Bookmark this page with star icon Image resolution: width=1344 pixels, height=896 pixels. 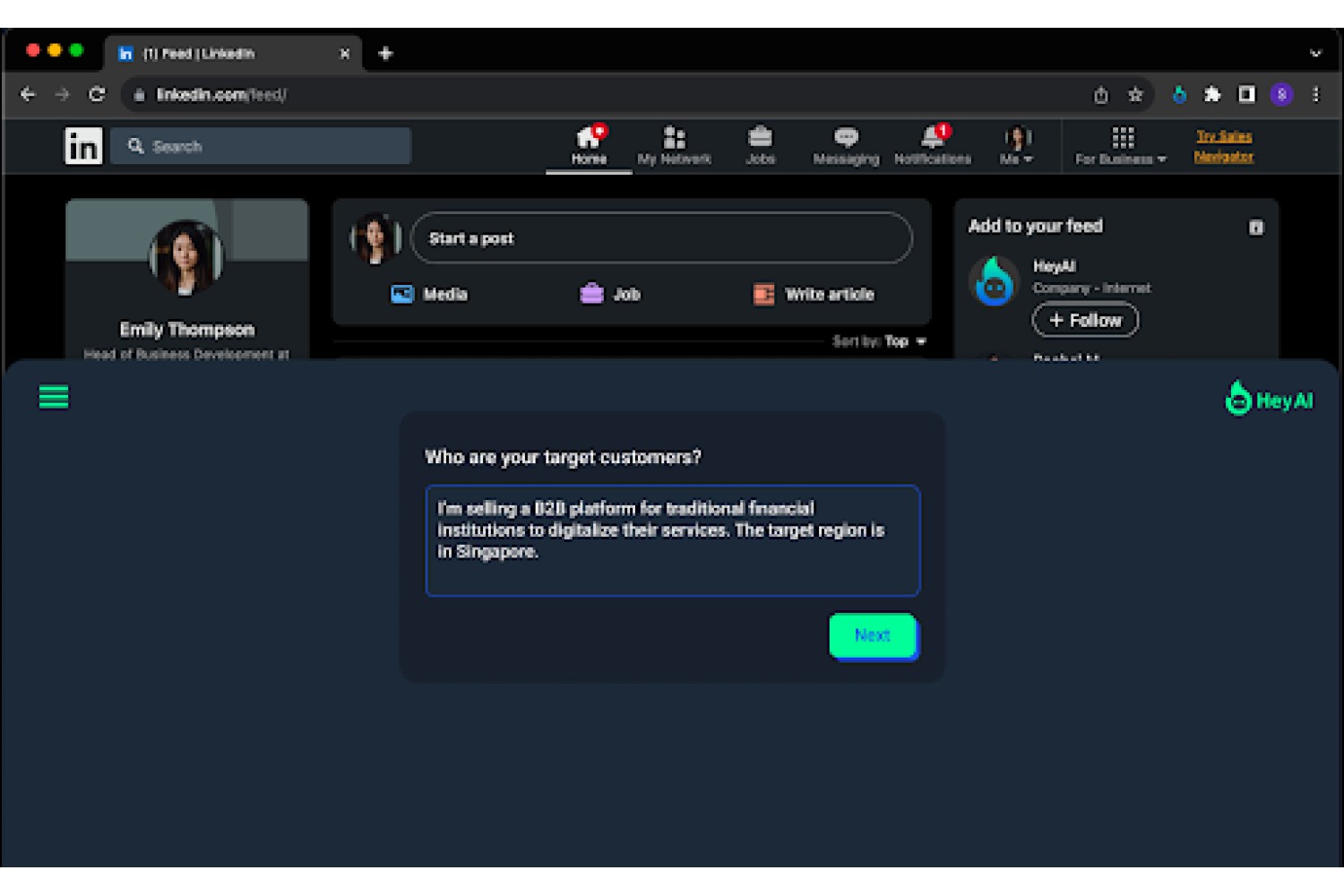coord(1135,95)
